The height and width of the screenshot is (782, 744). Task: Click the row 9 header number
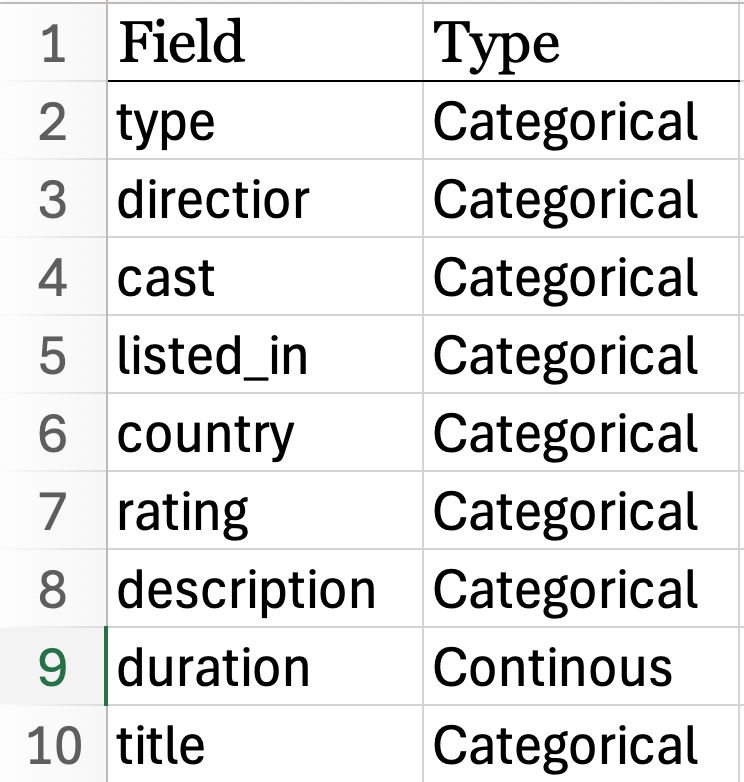click(x=52, y=668)
